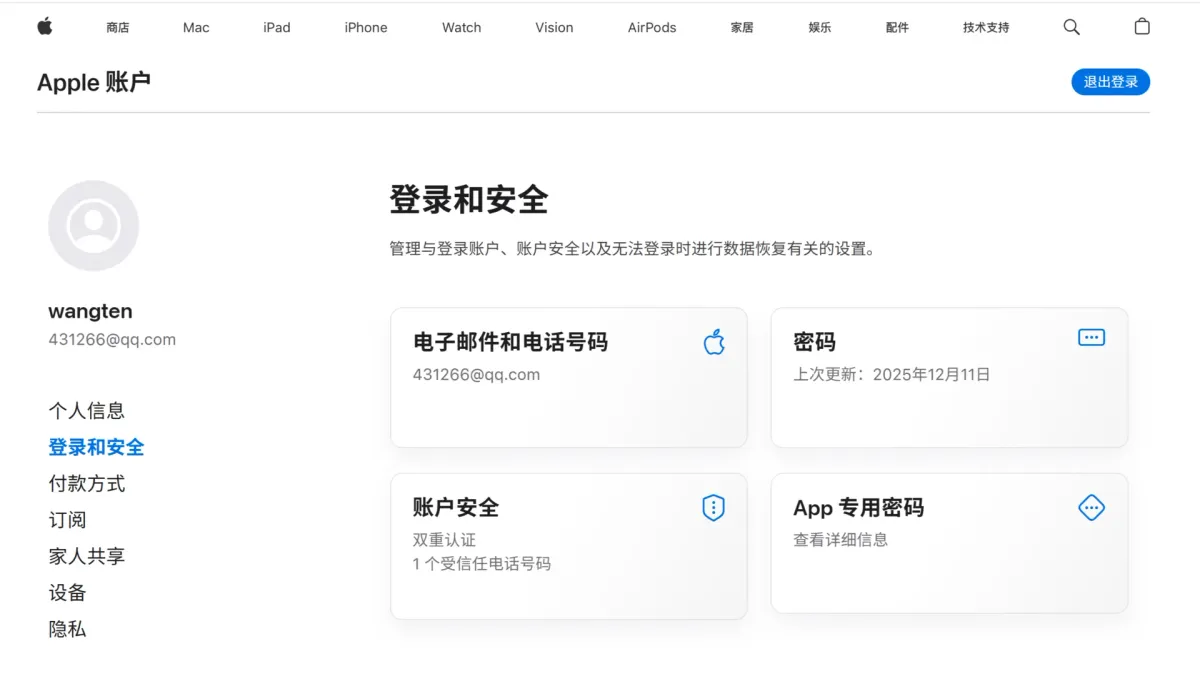Select 登录和安全 in sidebar
The width and height of the screenshot is (1200, 676).
pos(96,447)
